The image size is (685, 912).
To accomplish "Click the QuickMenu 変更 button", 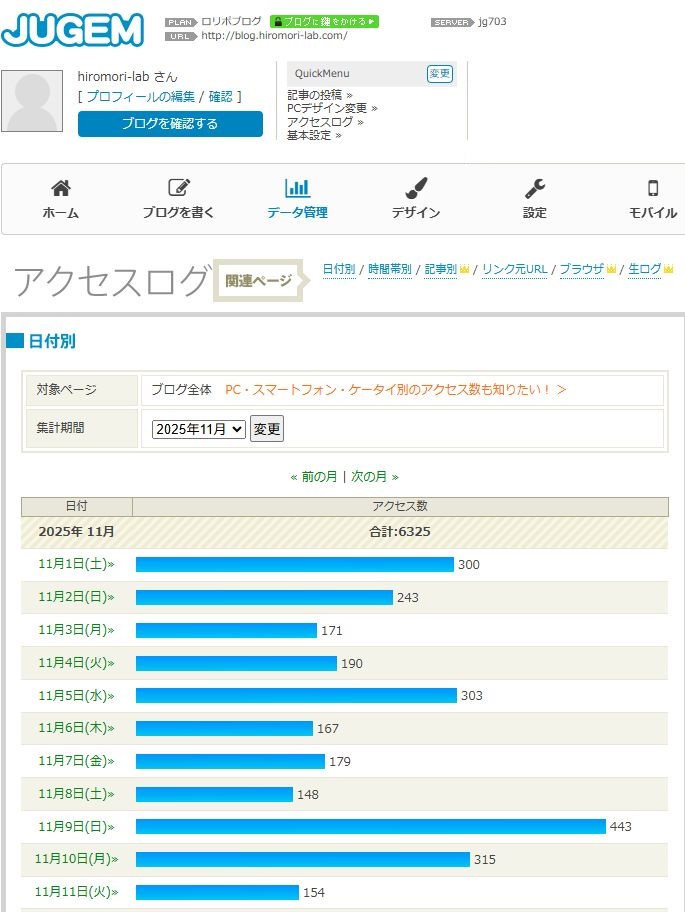I will point(439,73).
